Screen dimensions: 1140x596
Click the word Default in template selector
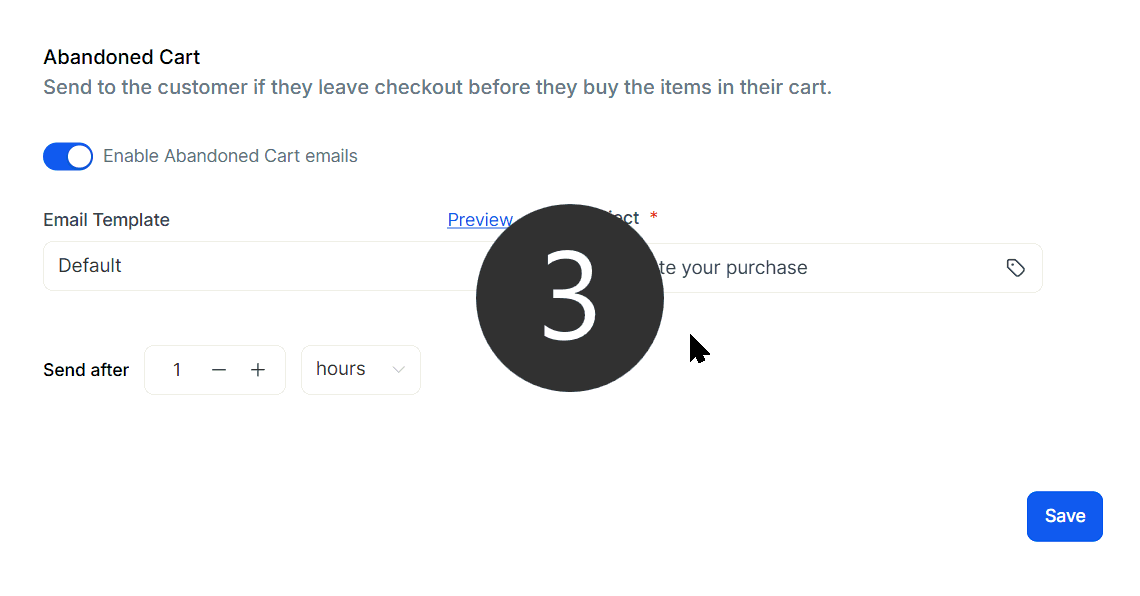point(90,266)
